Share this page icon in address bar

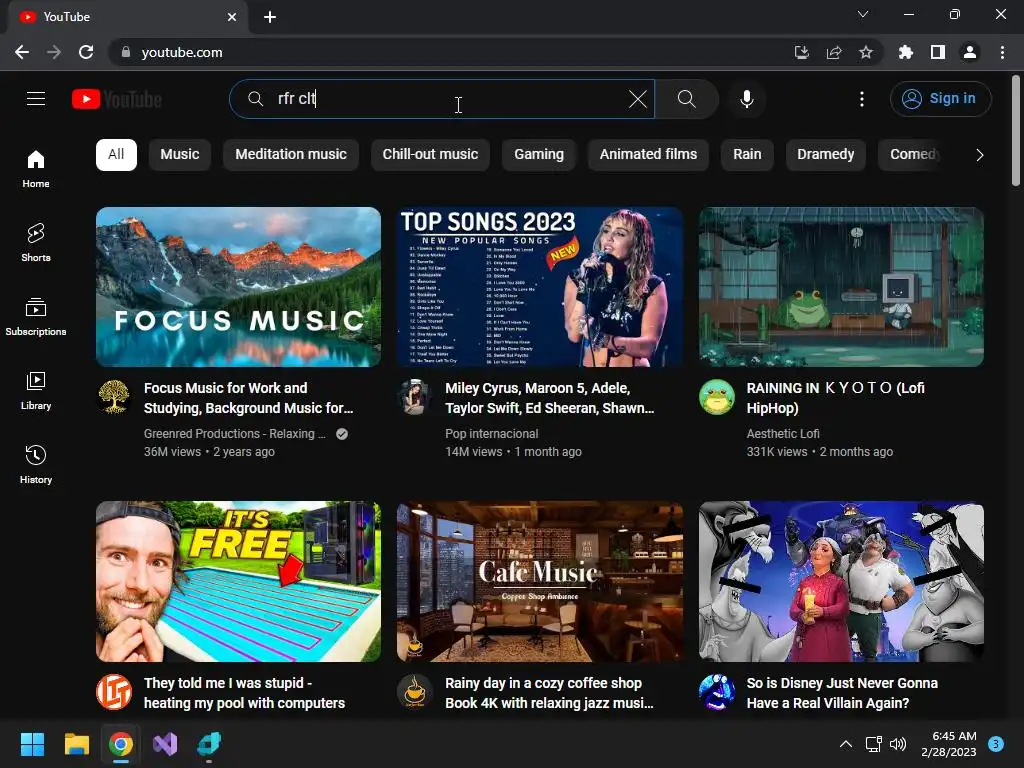834,52
